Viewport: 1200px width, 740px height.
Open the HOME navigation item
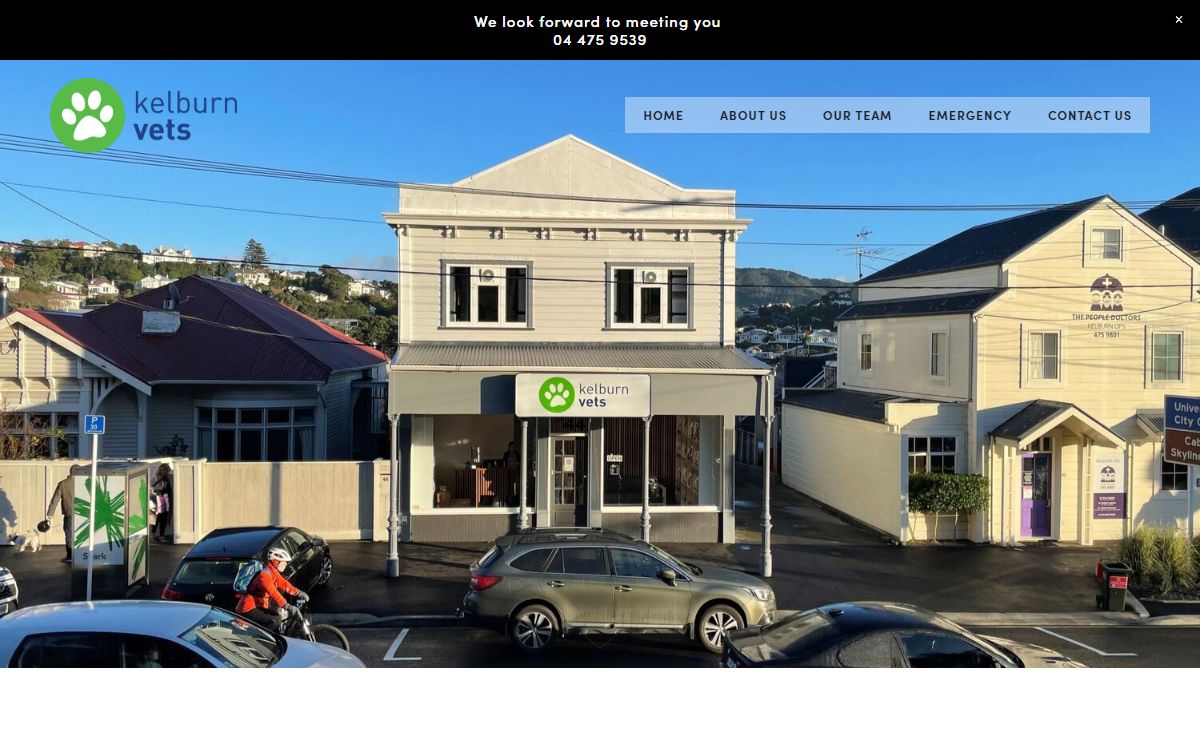point(663,115)
